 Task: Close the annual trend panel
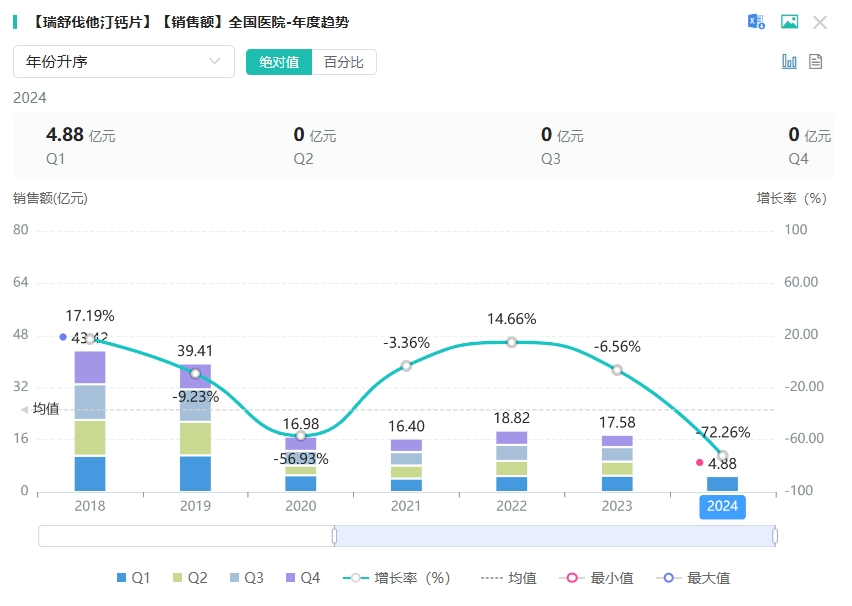point(820,22)
